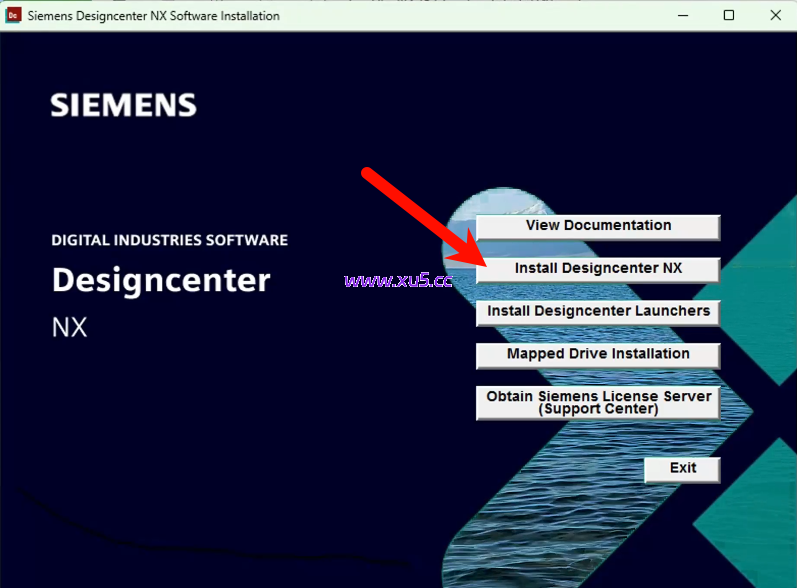Click the View Documentation button
The width and height of the screenshot is (797, 588).
click(598, 227)
